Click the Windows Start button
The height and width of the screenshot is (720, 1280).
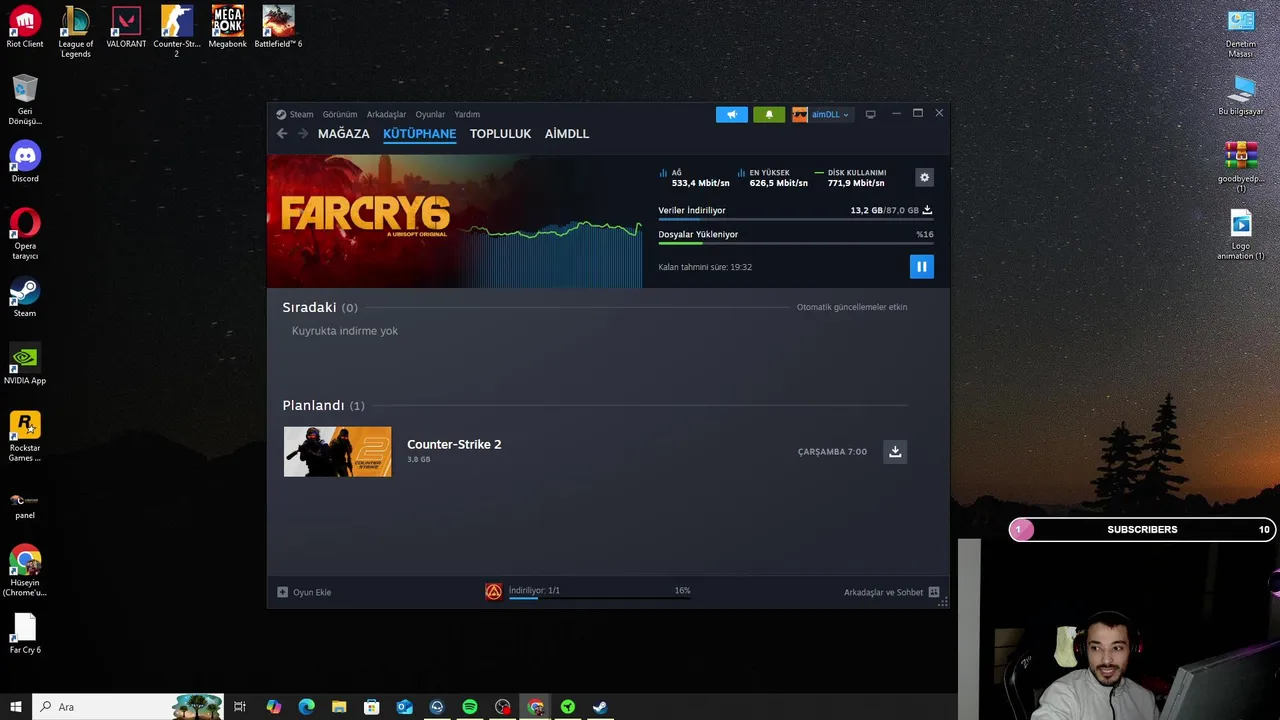point(16,707)
